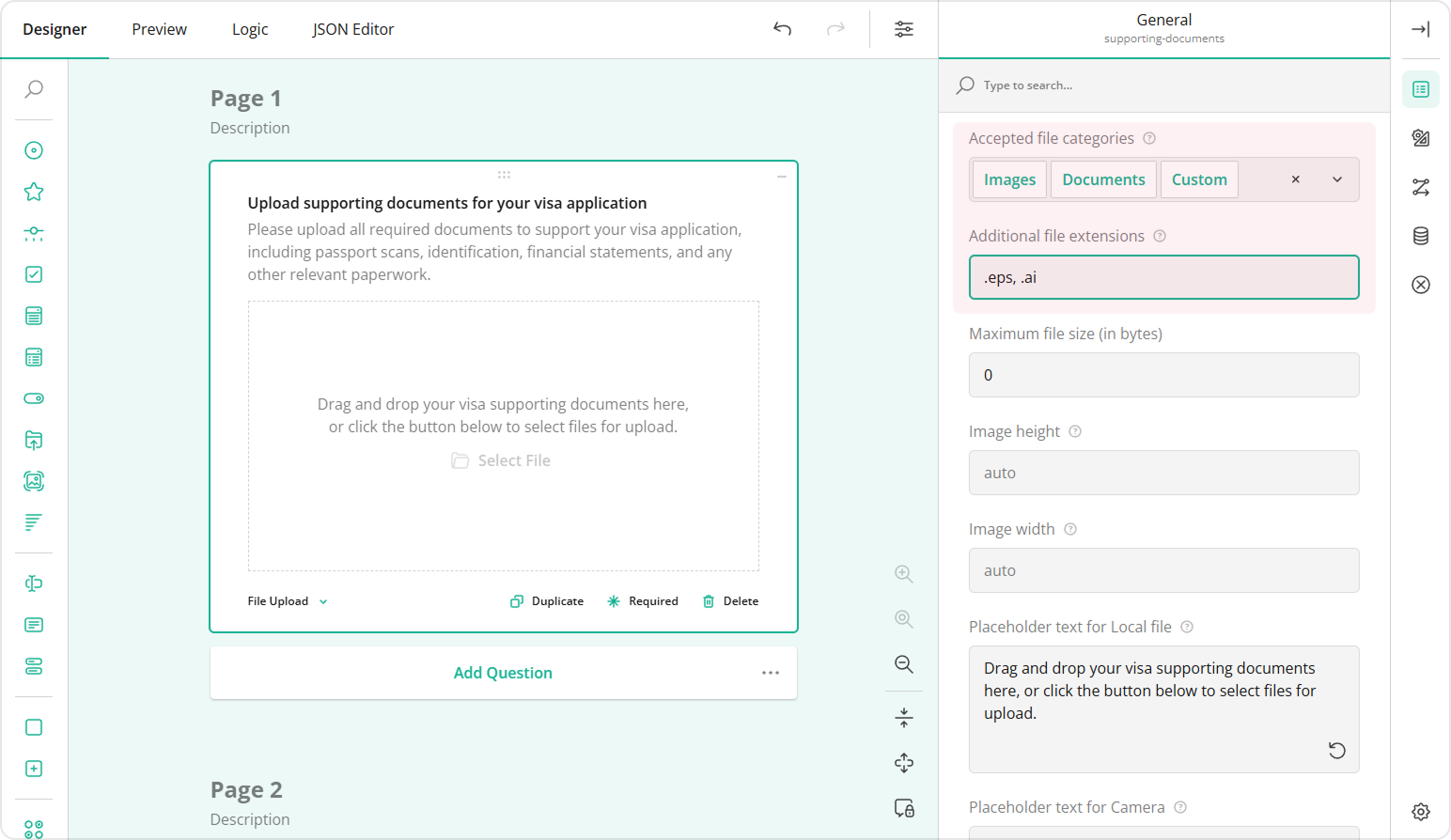Open the Logic branching panel icon
The width and height of the screenshot is (1451, 840).
pyautogui.click(x=1420, y=187)
